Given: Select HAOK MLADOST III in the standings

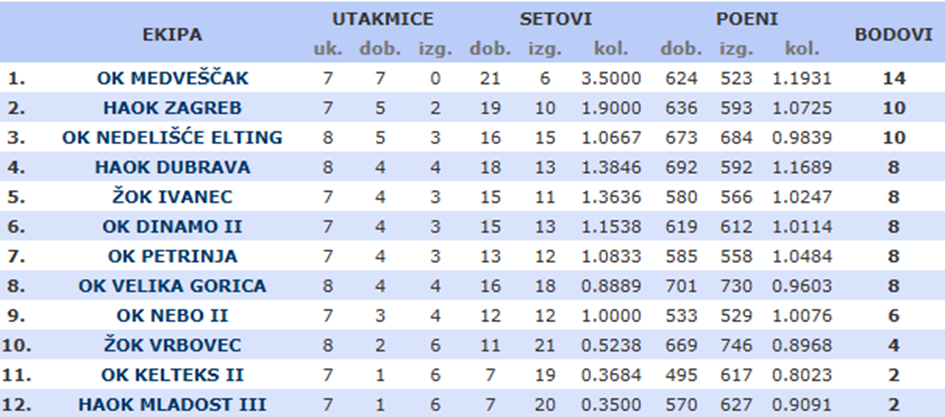Looking at the screenshot, I should [172, 406].
